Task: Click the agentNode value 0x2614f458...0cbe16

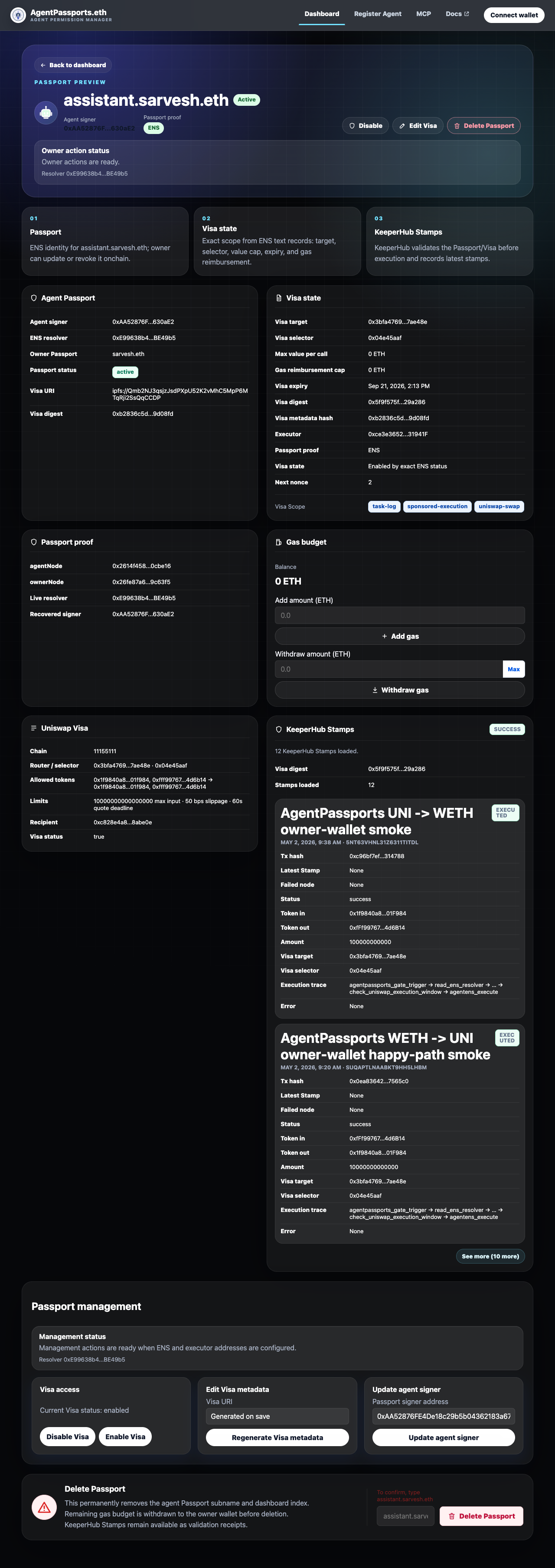Action: pyautogui.click(x=142, y=566)
